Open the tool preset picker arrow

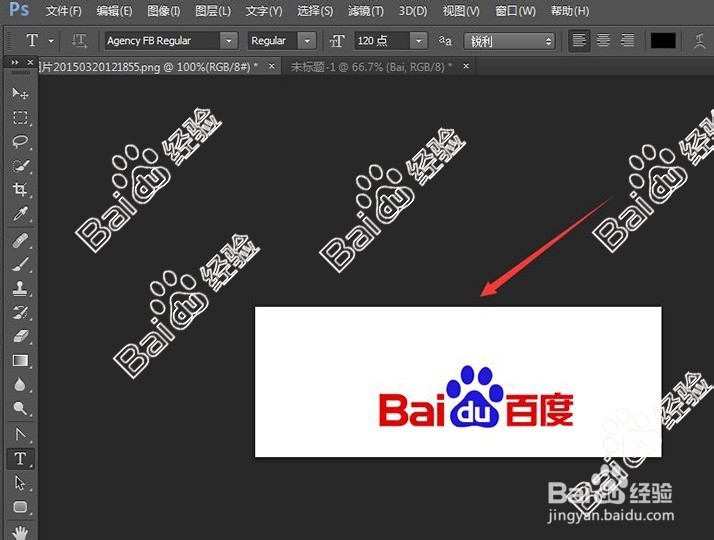pos(51,41)
